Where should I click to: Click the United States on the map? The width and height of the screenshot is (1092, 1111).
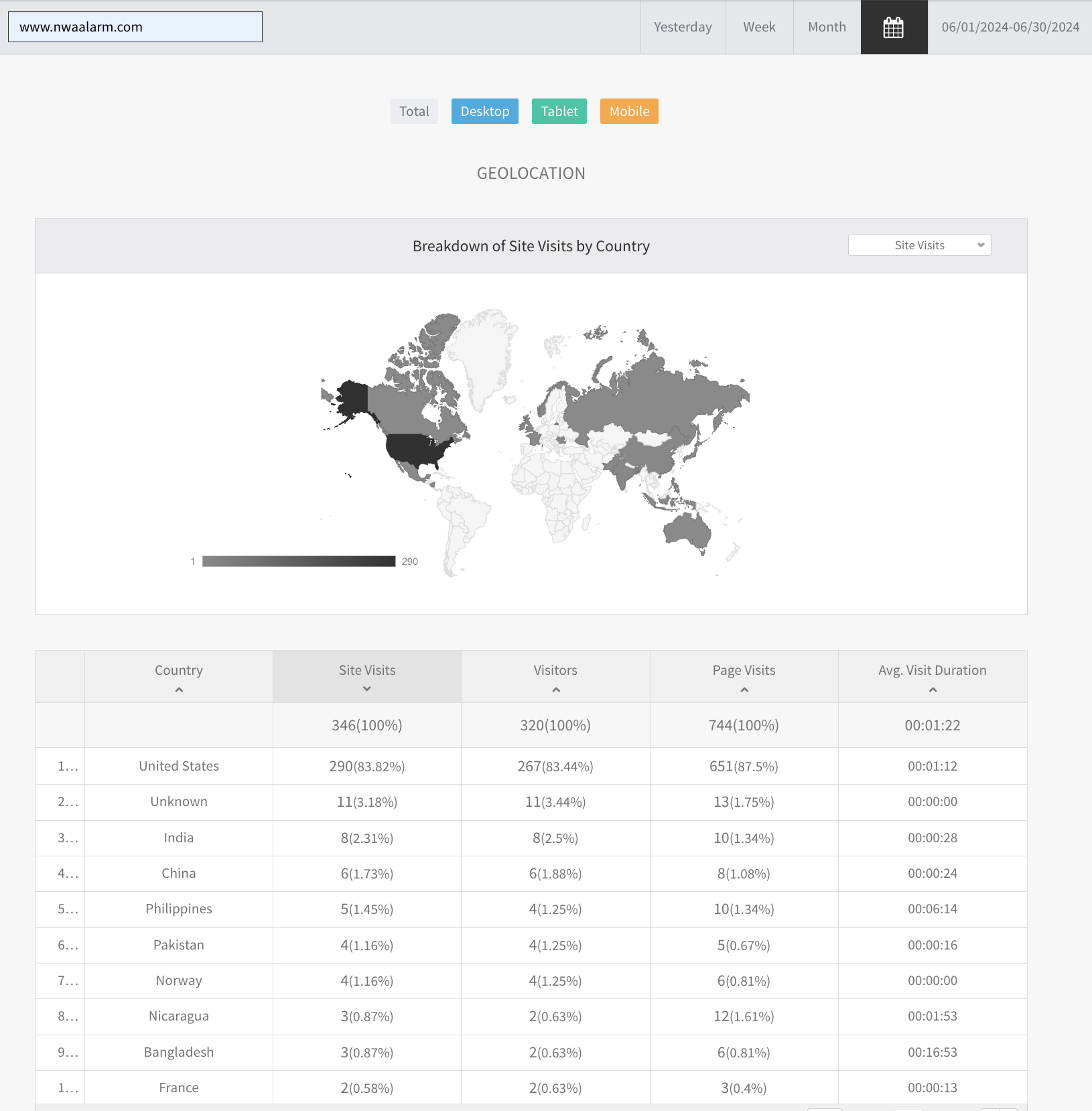pyautogui.click(x=417, y=450)
